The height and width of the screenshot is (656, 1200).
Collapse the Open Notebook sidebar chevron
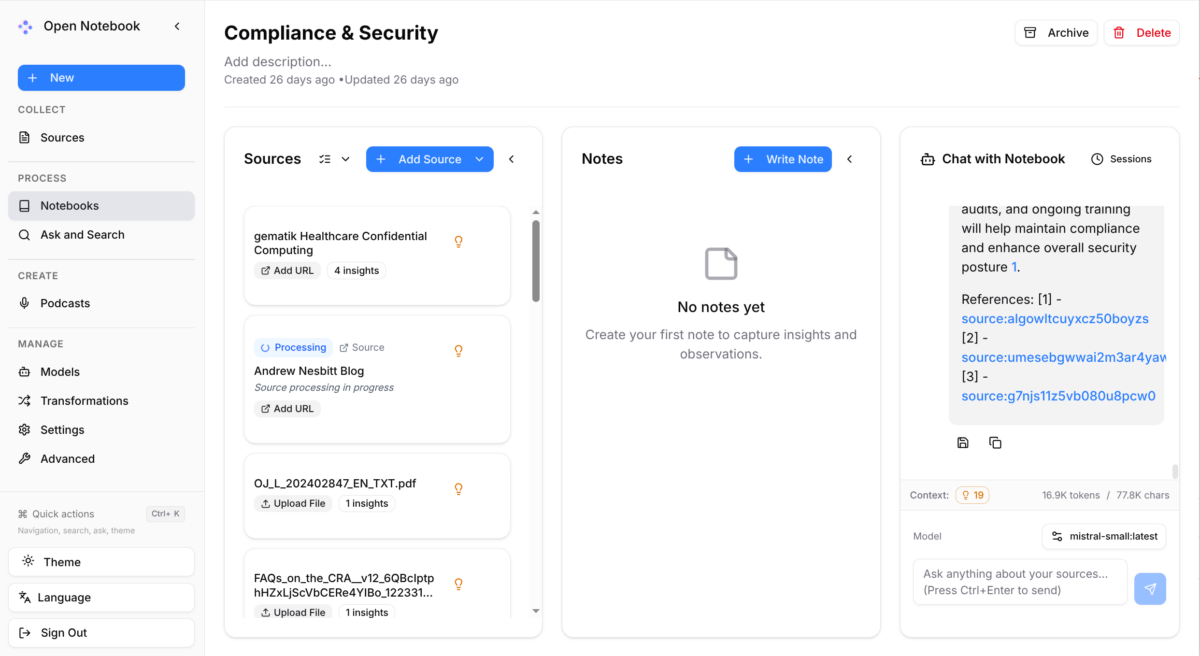point(177,26)
